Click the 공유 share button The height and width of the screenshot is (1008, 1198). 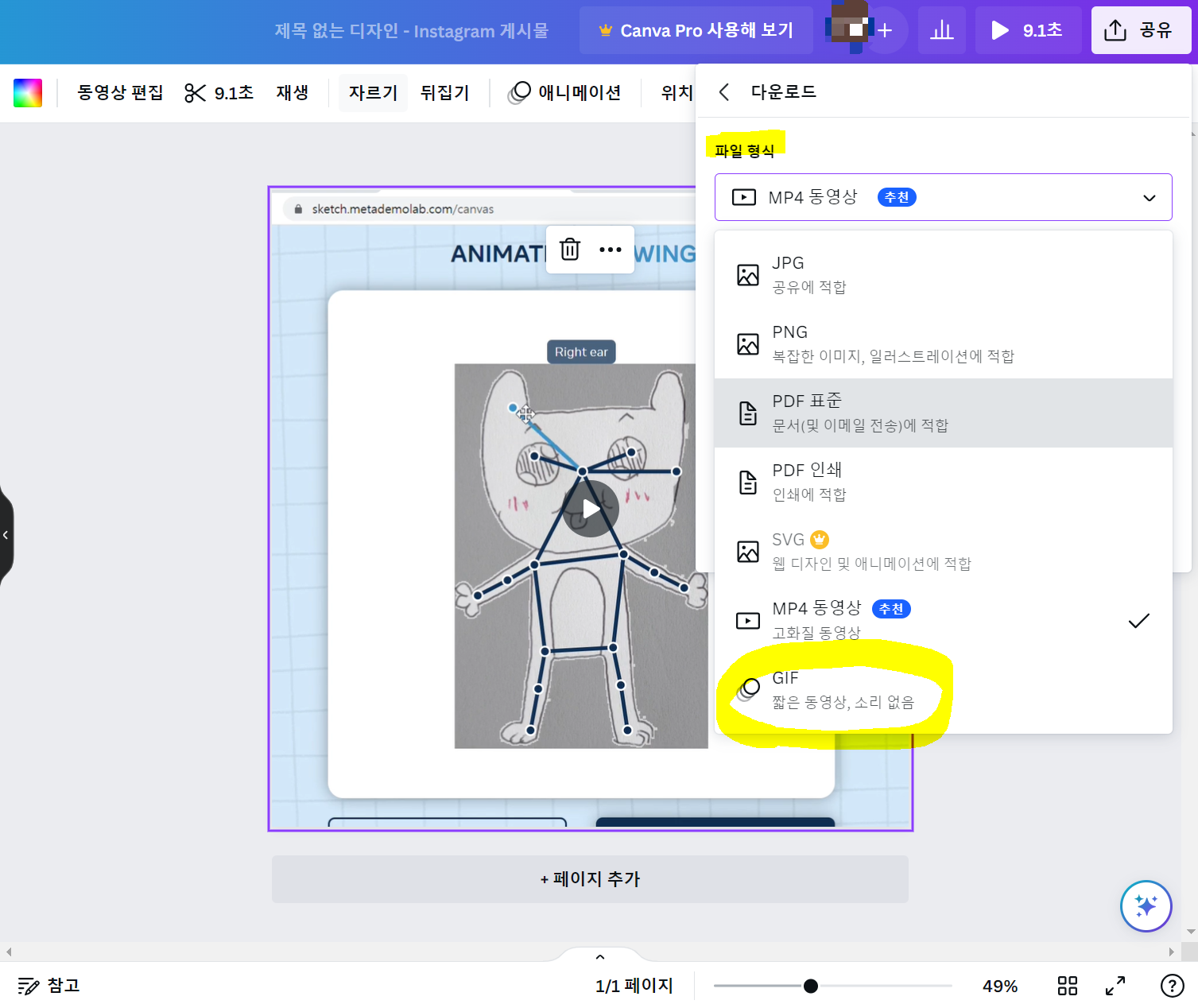tap(1142, 30)
